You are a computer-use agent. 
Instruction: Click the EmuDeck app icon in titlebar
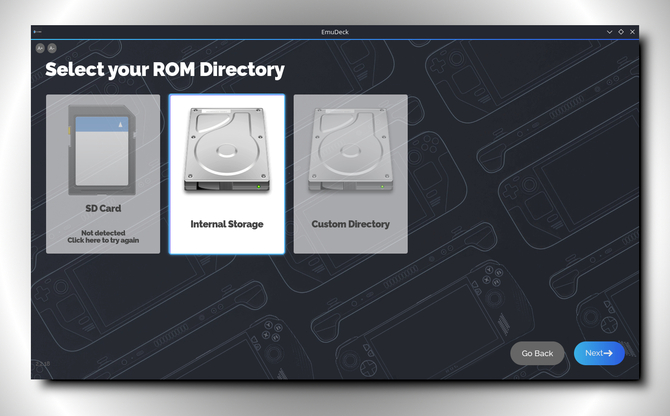point(38,32)
